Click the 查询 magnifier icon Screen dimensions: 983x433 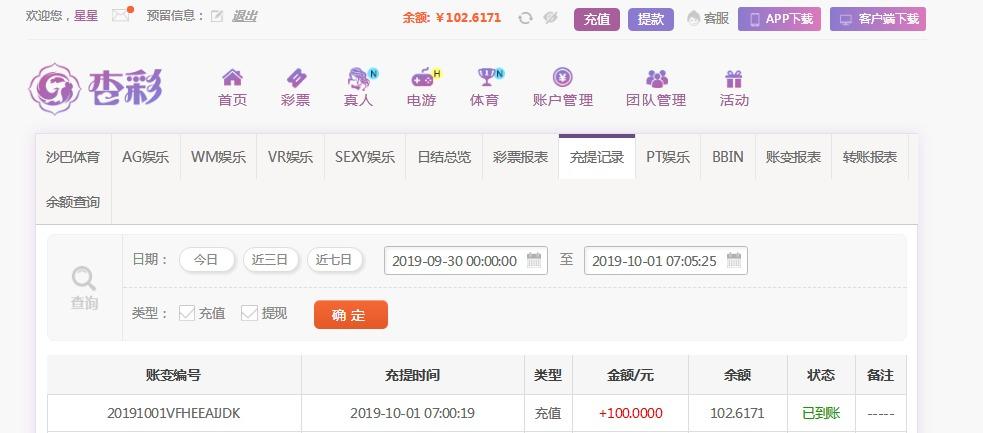pyautogui.click(x=83, y=278)
